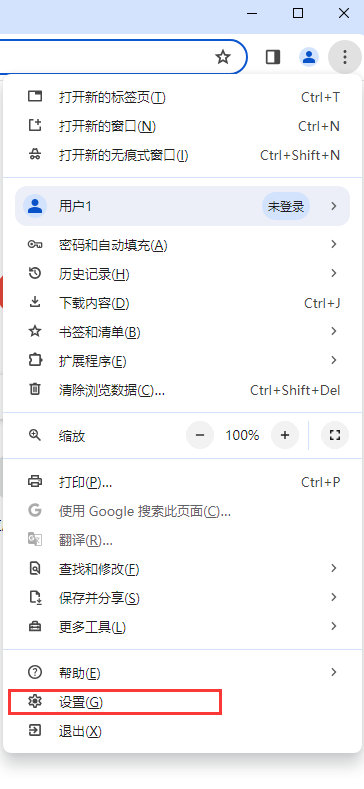Open the 用户1 profile row

[x=182, y=206]
